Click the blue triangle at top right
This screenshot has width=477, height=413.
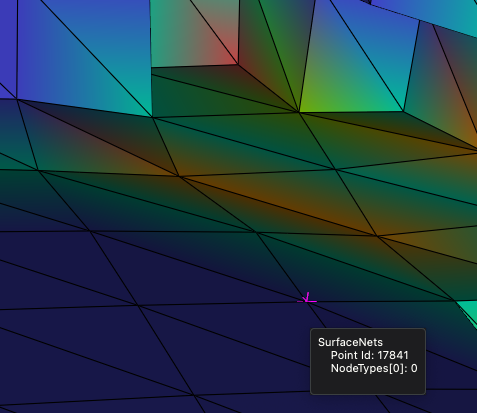pos(433,13)
